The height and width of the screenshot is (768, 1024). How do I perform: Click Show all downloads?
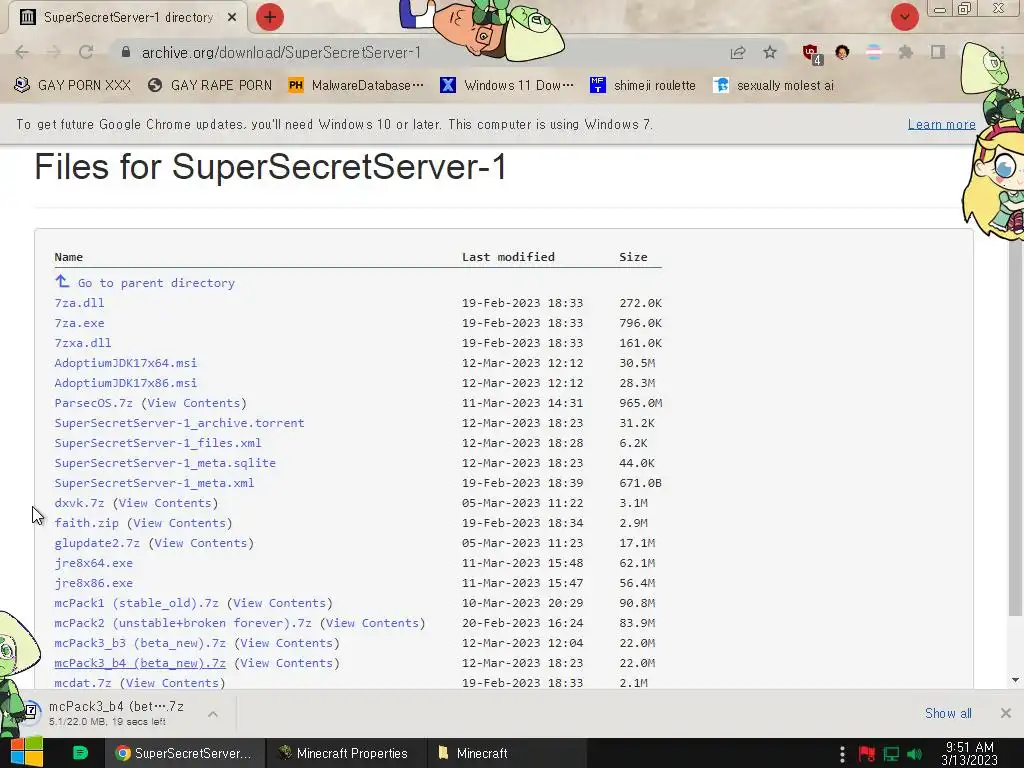pyautogui.click(x=948, y=713)
